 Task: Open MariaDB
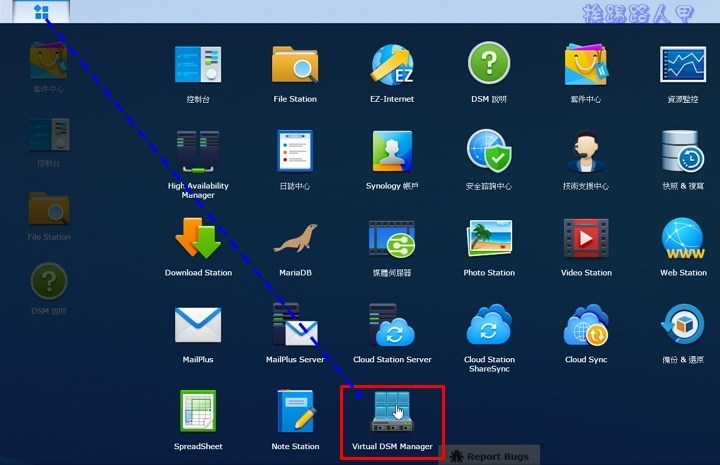coord(295,238)
